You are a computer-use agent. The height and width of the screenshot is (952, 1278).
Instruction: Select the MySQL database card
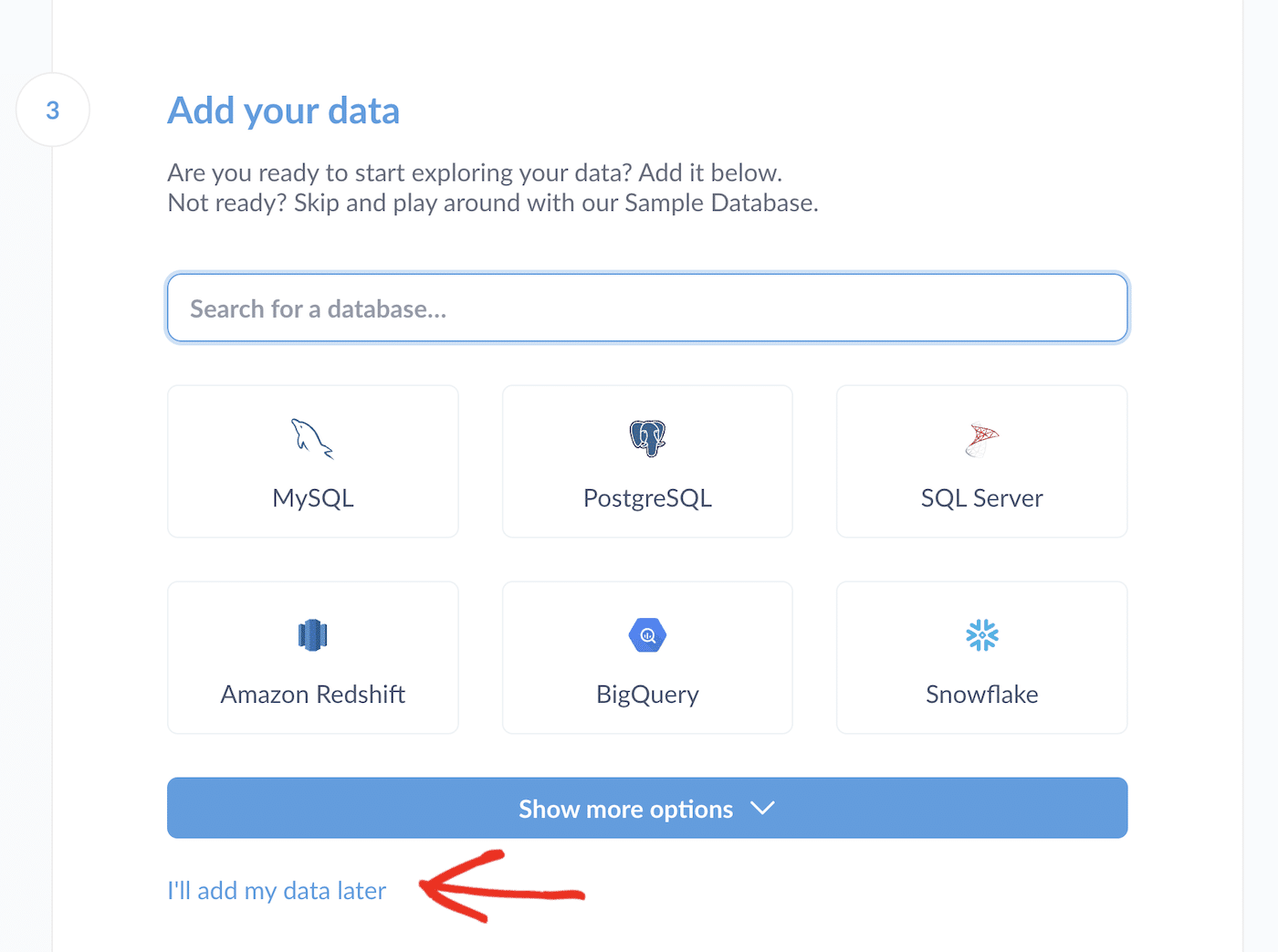[x=312, y=461]
